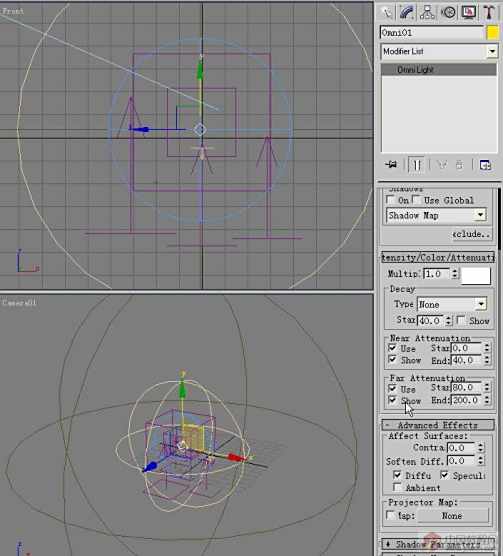Click the Contrast value field
Screen dimensions: 503x556
tap(462, 447)
